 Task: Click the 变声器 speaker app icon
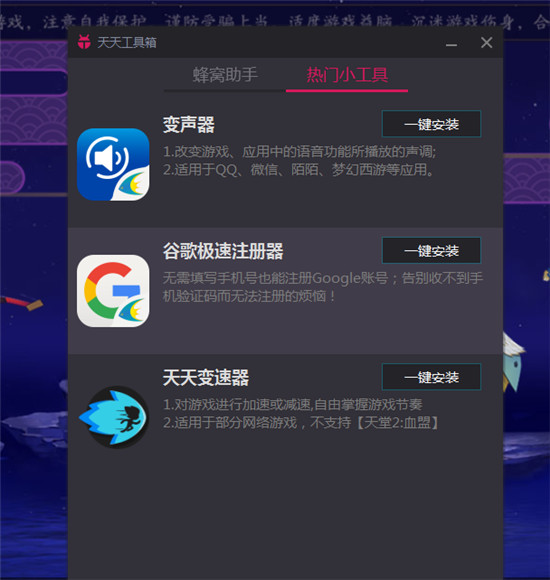click(113, 165)
